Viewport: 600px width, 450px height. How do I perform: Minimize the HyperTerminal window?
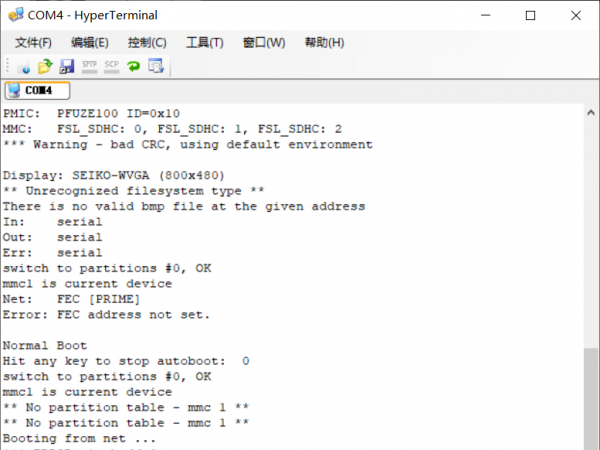point(485,15)
